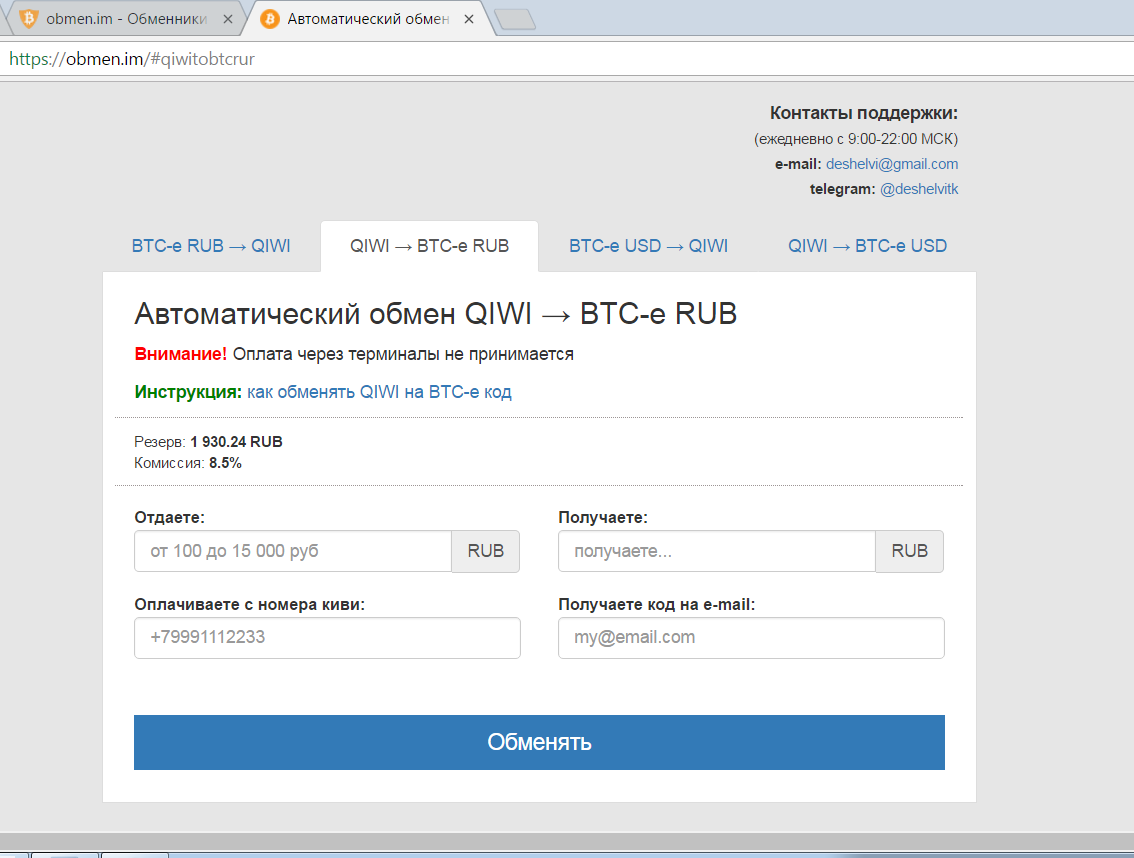Open the QIWI → BTC-e USD tab
Viewport: 1134px width, 858px height.
867,246
